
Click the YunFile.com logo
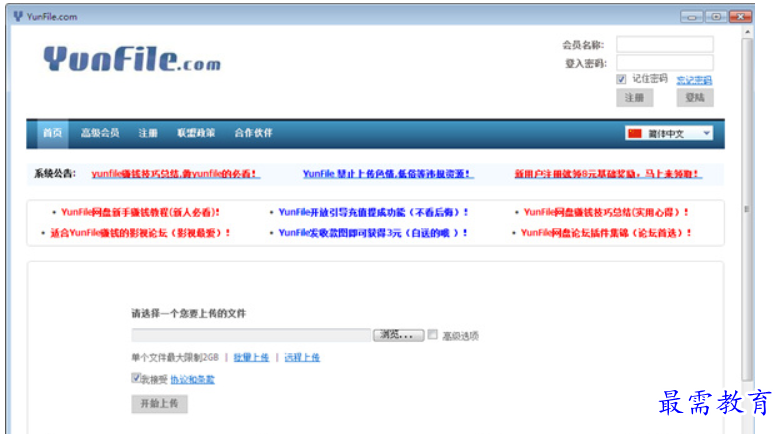(132, 58)
